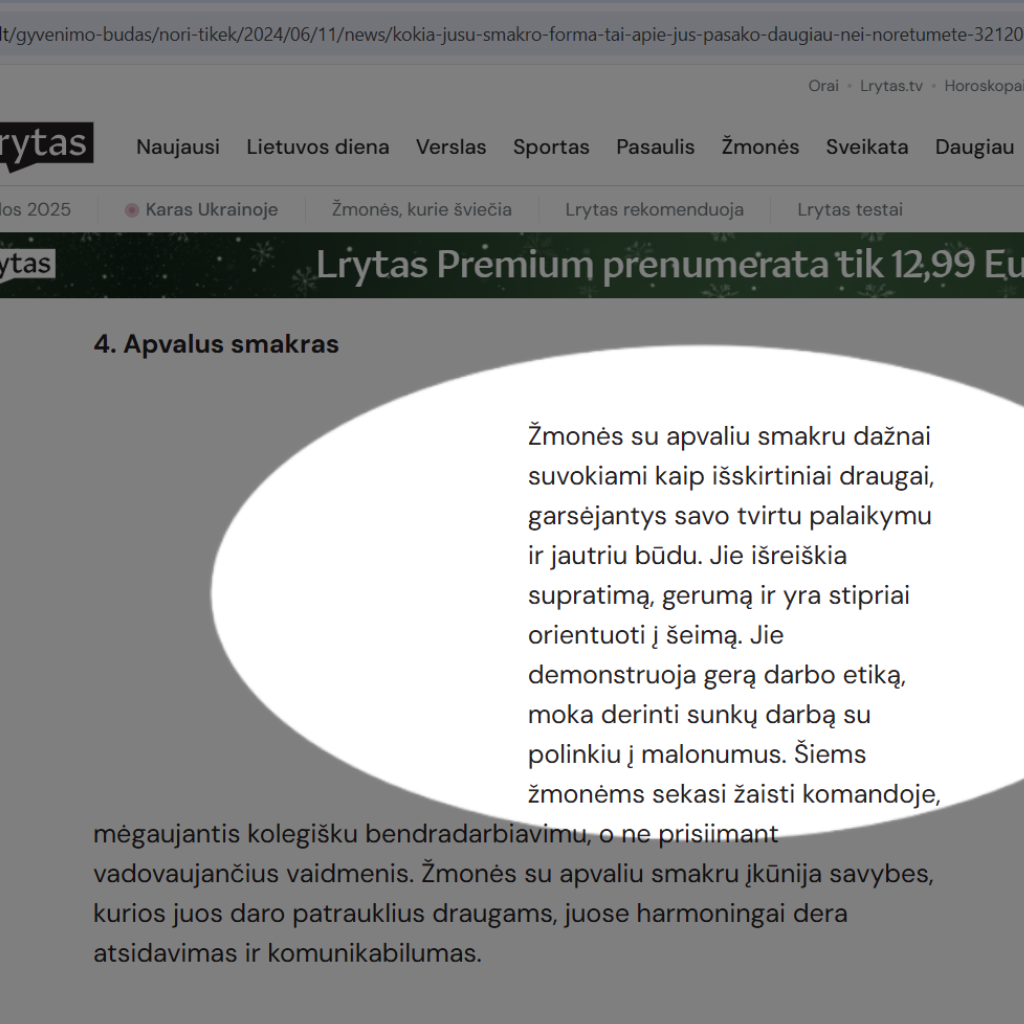Click the red icon beside Karas Ukrainoje
Image resolution: width=1024 pixels, height=1024 pixels.
coord(132,210)
